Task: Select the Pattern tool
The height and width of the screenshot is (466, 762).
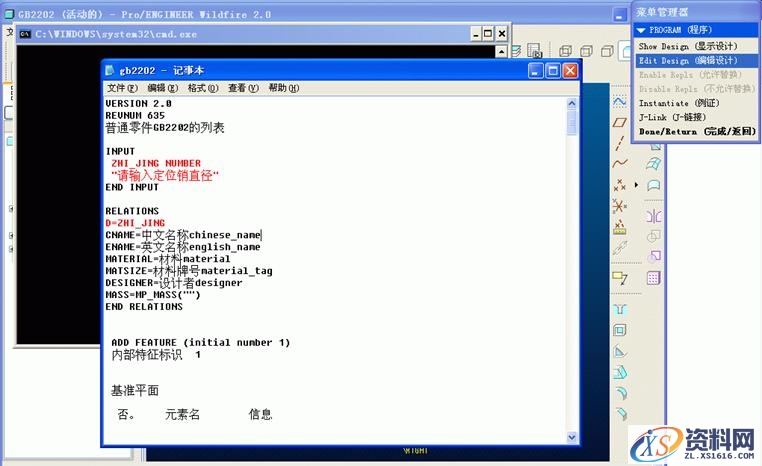Action: [x=654, y=278]
